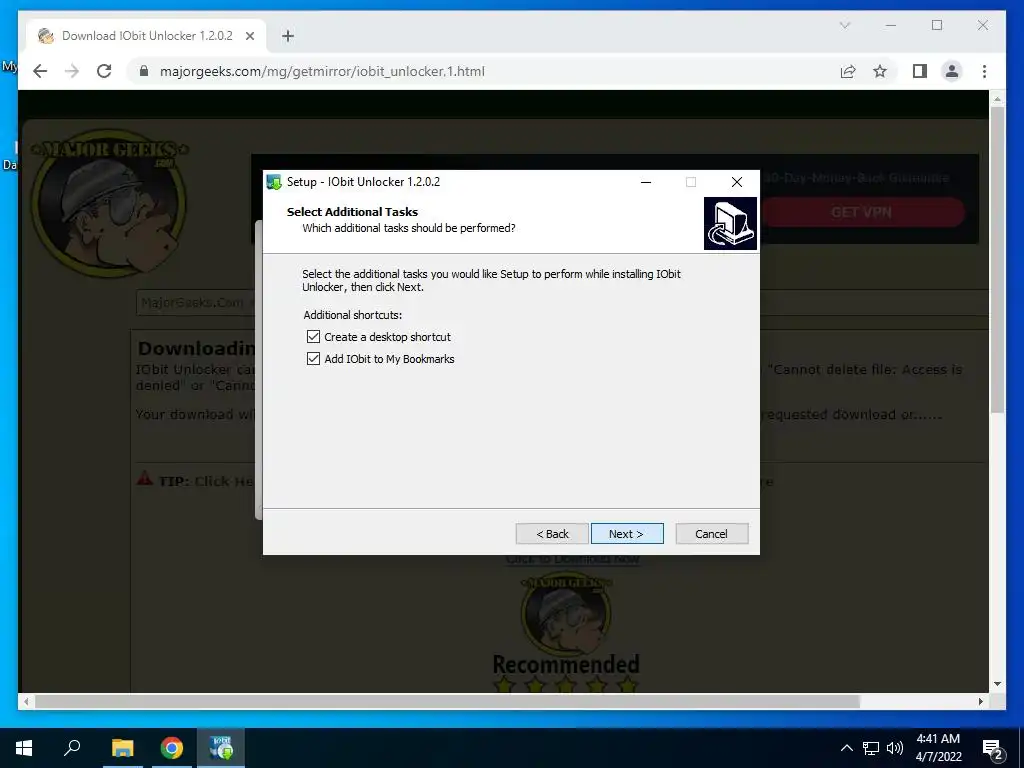Screen dimensions: 1024x768
Task: Click IObit installer taskbar icon
Action: 221,748
